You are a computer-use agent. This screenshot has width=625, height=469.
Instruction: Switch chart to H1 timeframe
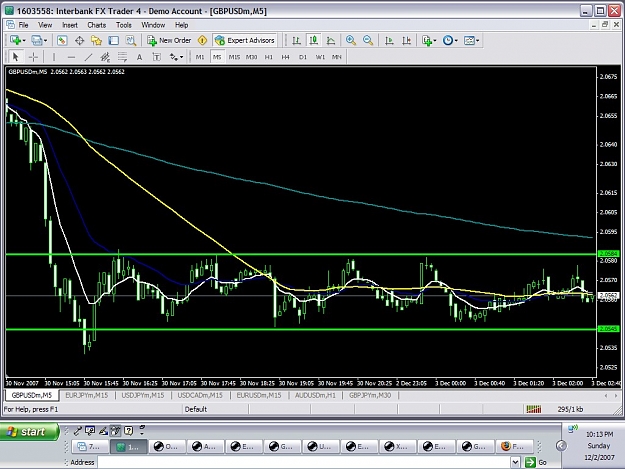(269, 57)
